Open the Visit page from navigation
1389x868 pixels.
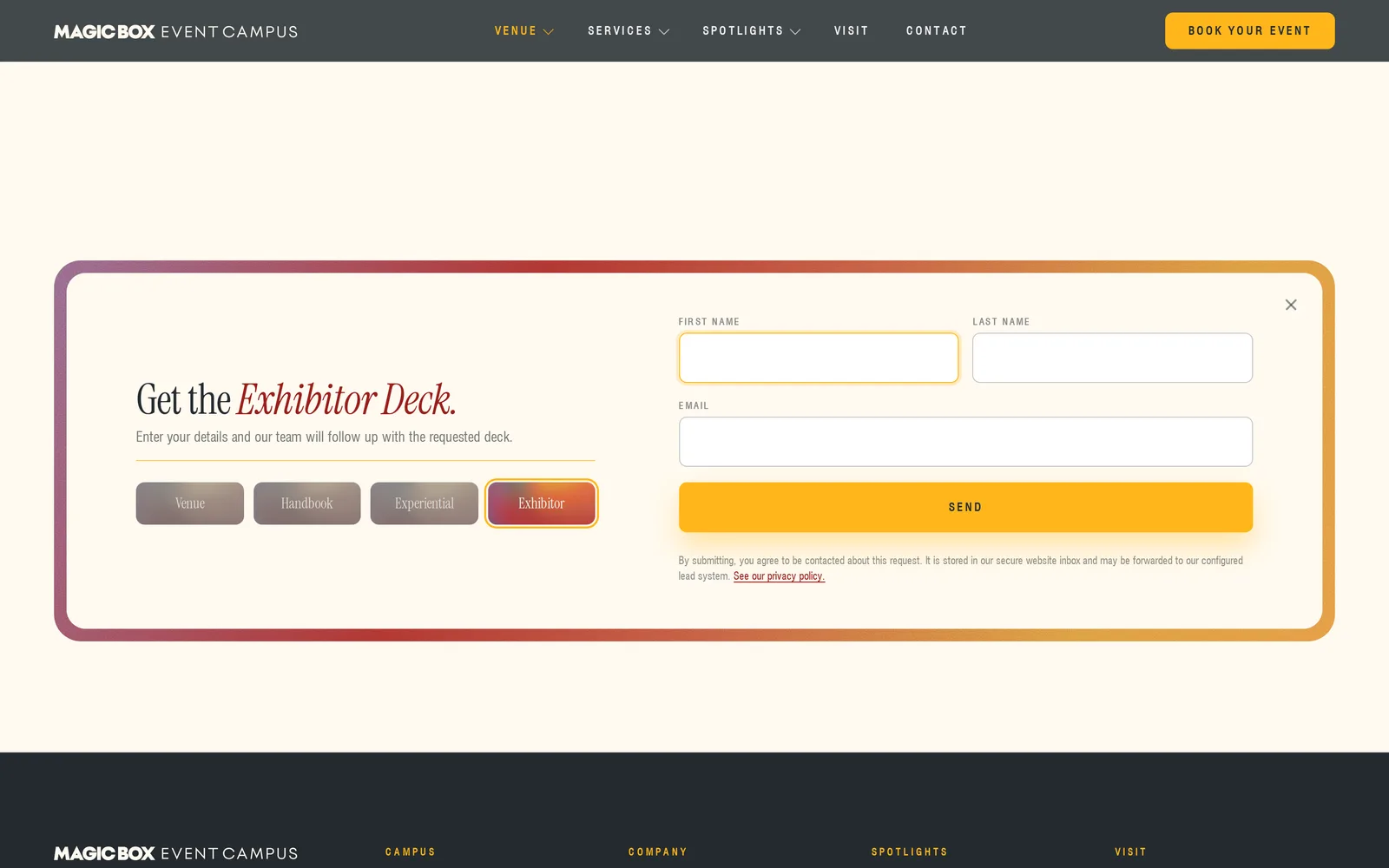point(851,31)
